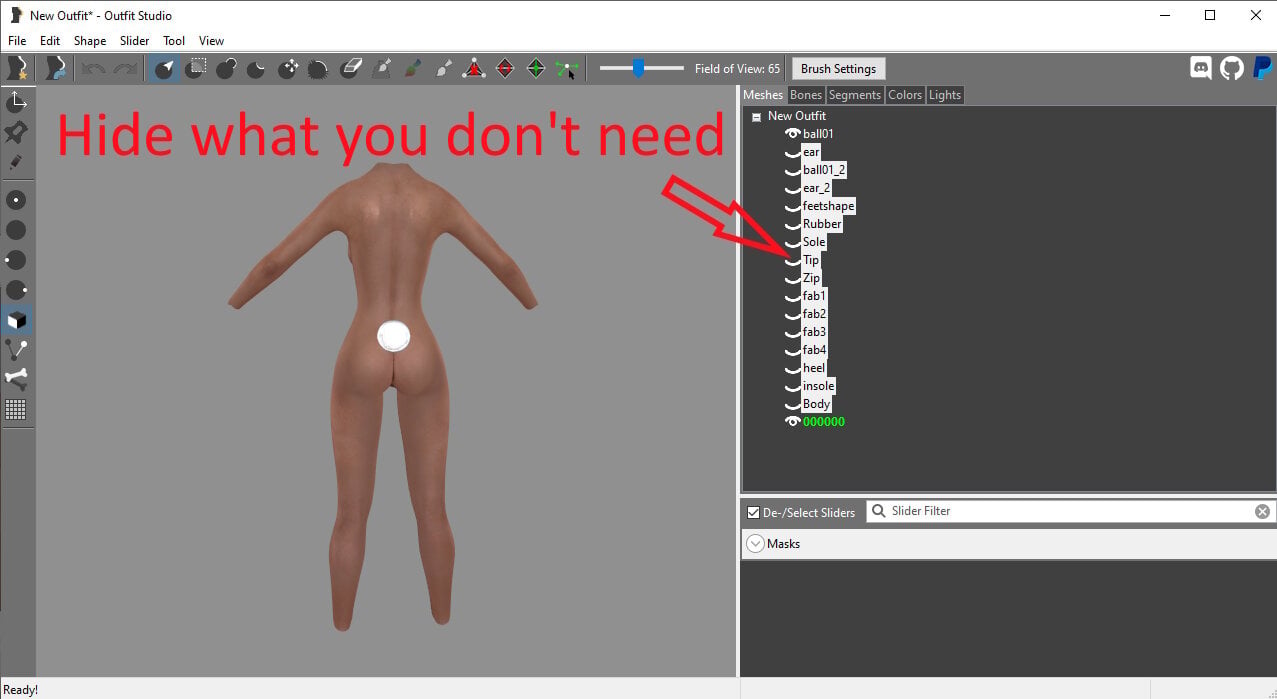
Task: Click the Redo arrow in toolbar
Action: (125, 69)
